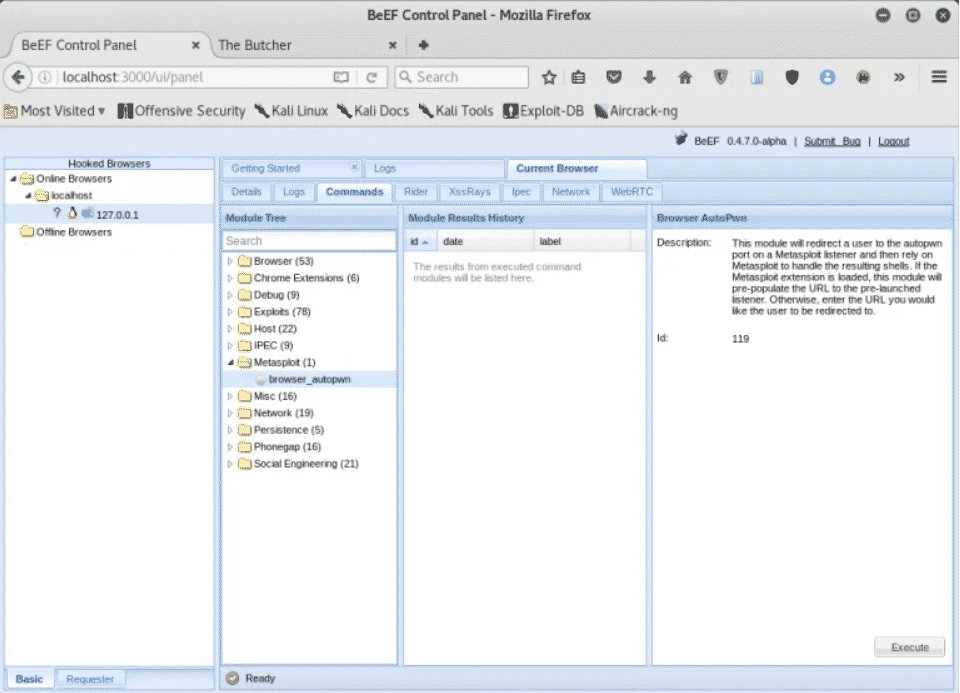The height and width of the screenshot is (693, 960).
Task: Open the Firefox downloads arrow icon
Action: 649,77
